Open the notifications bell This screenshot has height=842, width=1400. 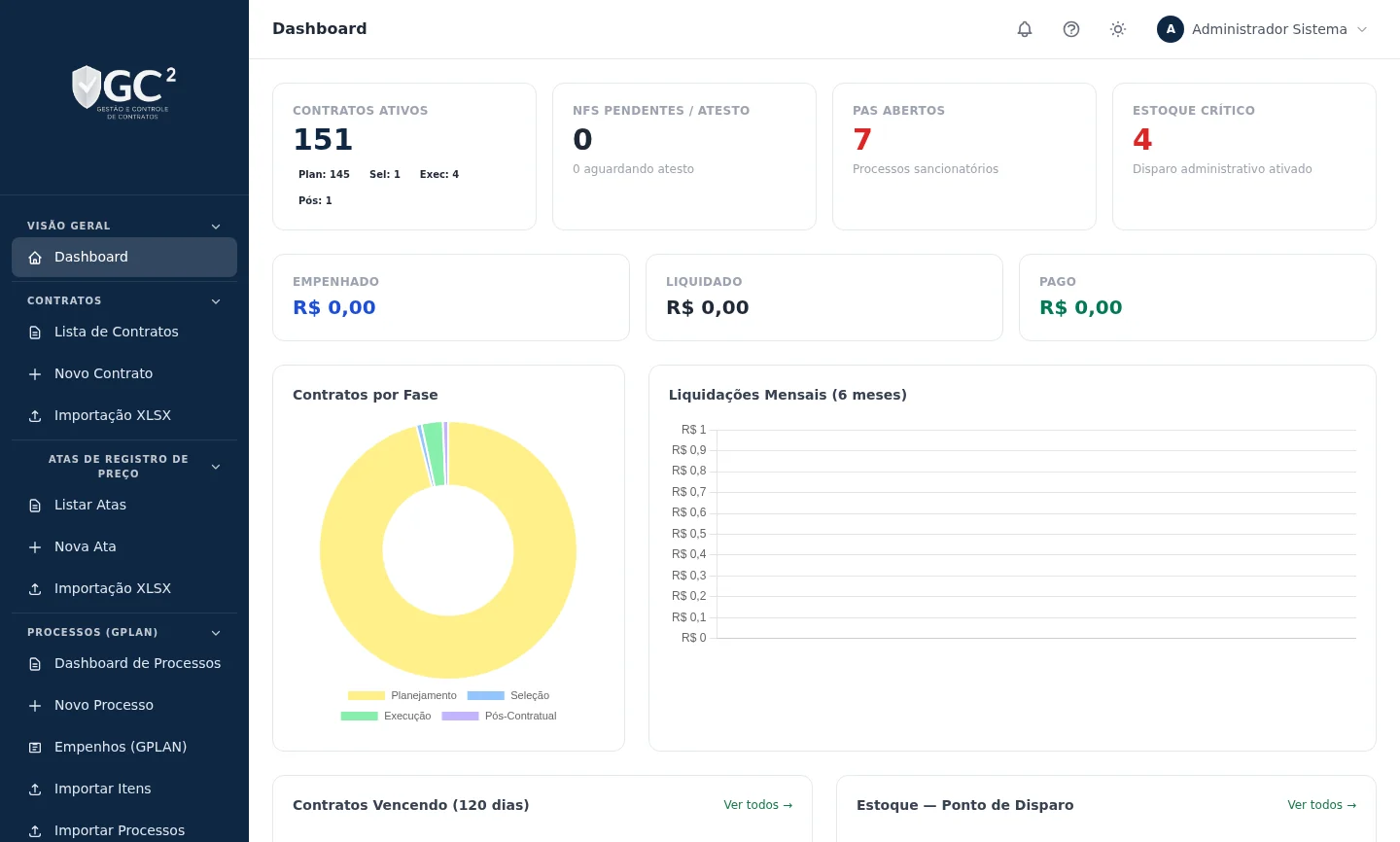pyautogui.click(x=1025, y=29)
